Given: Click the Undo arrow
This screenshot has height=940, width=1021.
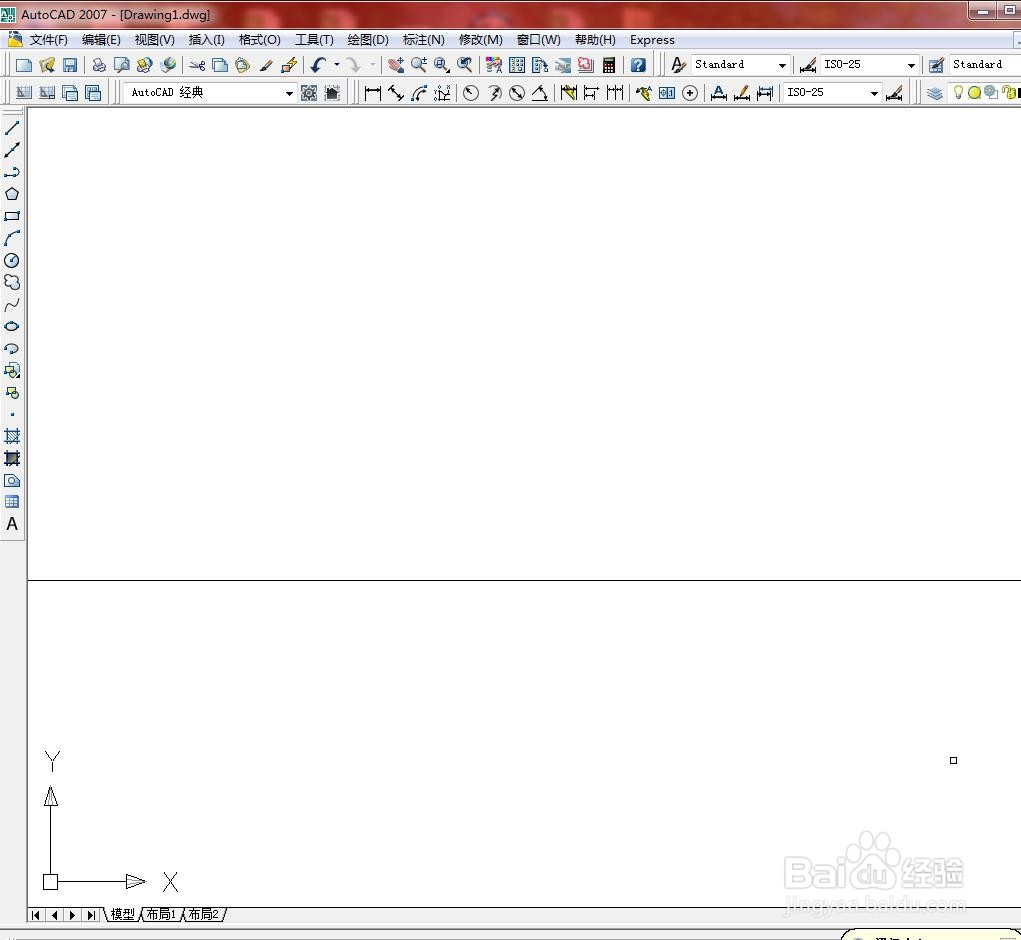Looking at the screenshot, I should tap(318, 64).
